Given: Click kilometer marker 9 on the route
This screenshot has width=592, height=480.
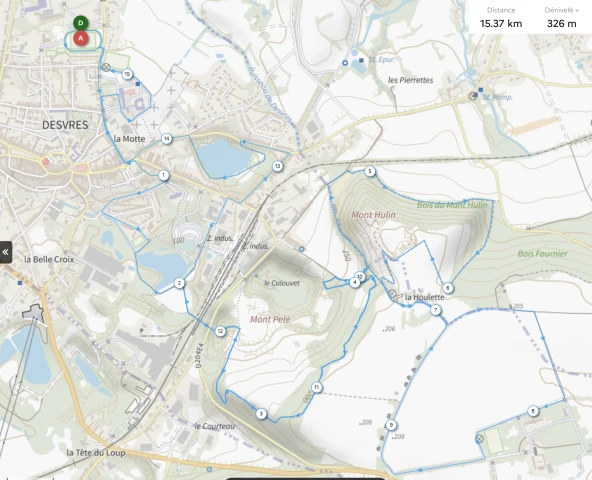Looking at the screenshot, I should tap(391, 425).
